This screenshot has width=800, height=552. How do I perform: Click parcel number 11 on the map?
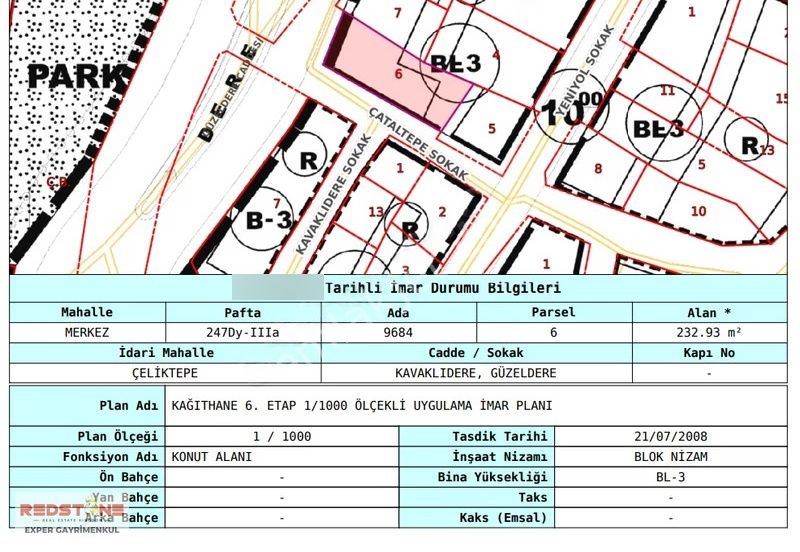tap(667, 91)
